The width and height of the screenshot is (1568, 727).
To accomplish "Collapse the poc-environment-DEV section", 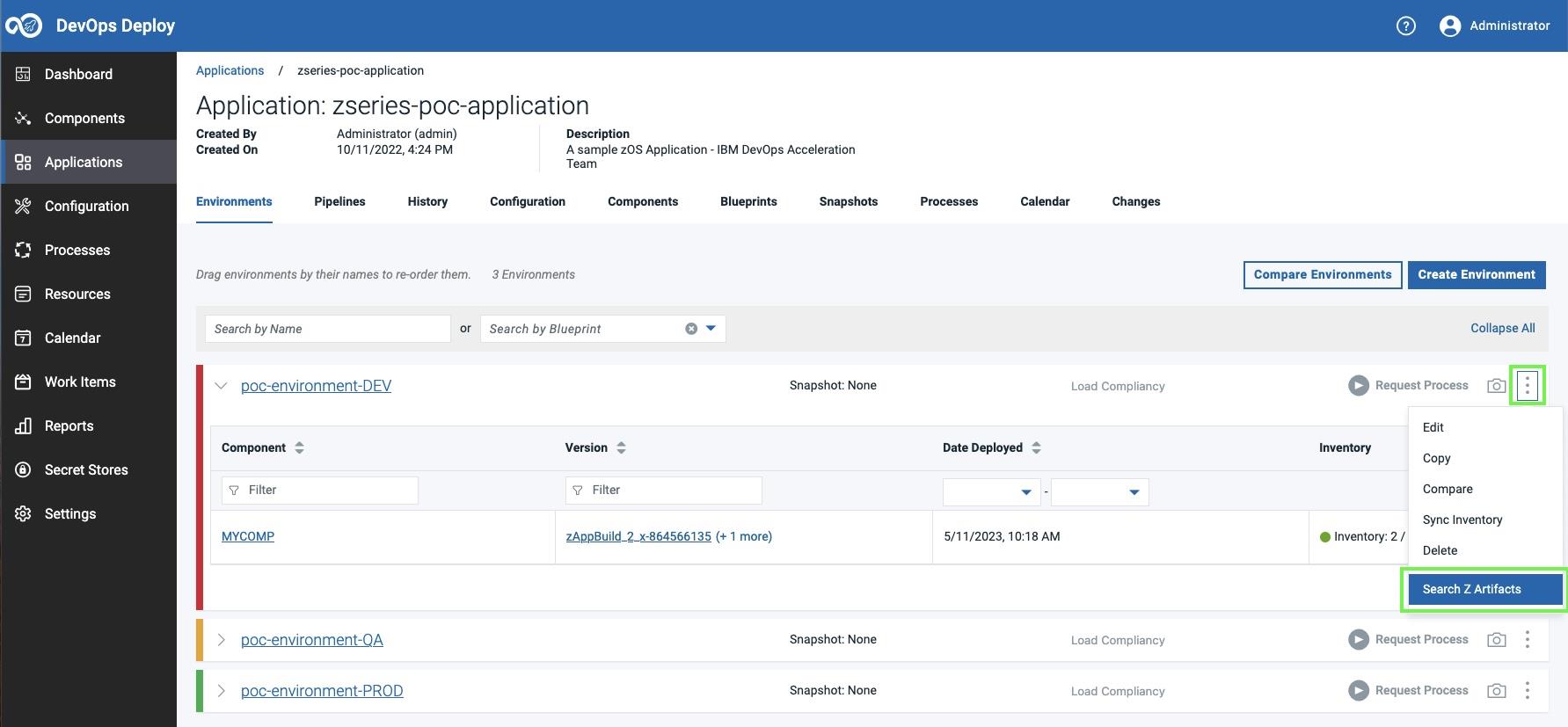I will 222,386.
